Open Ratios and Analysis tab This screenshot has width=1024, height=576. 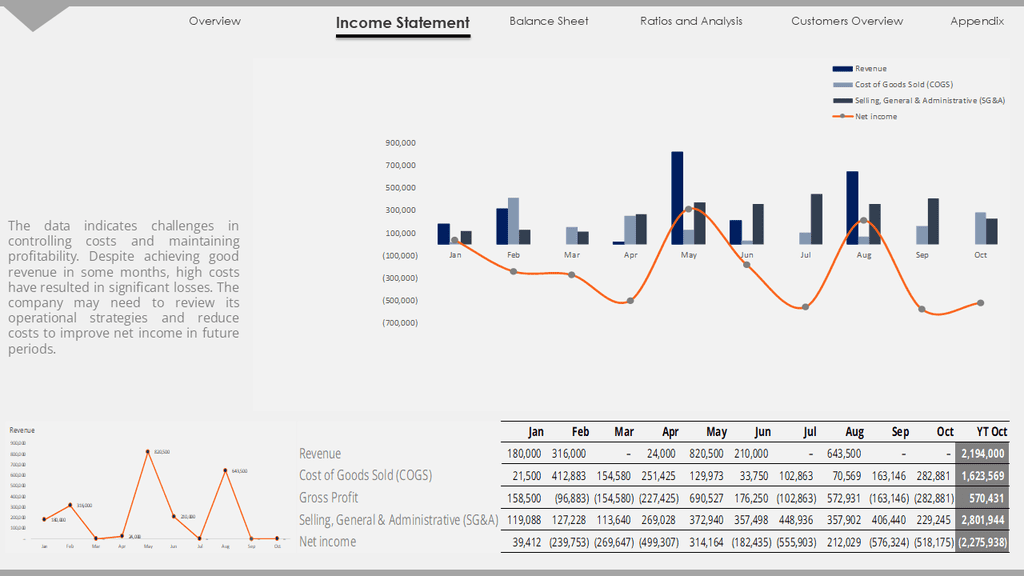click(x=691, y=21)
